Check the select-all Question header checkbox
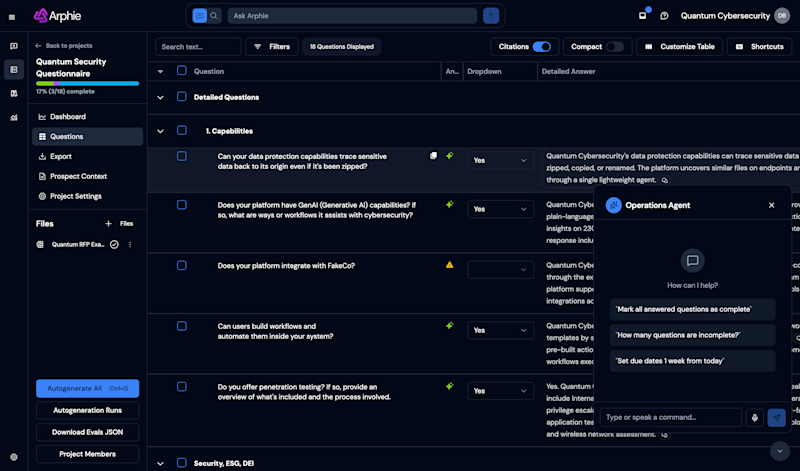 (182, 70)
